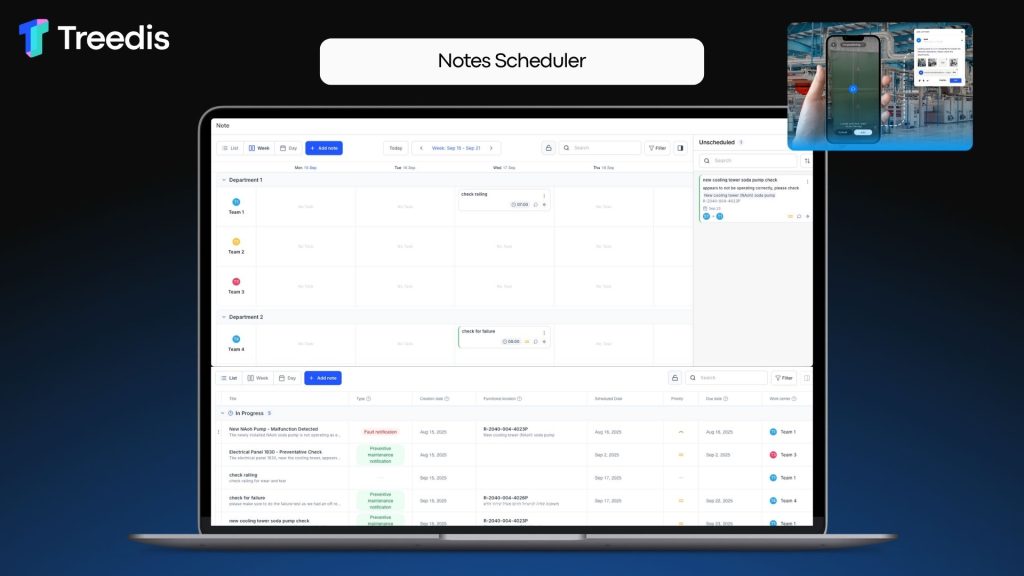Click the Today button
The height and width of the screenshot is (576, 1024).
coord(396,148)
